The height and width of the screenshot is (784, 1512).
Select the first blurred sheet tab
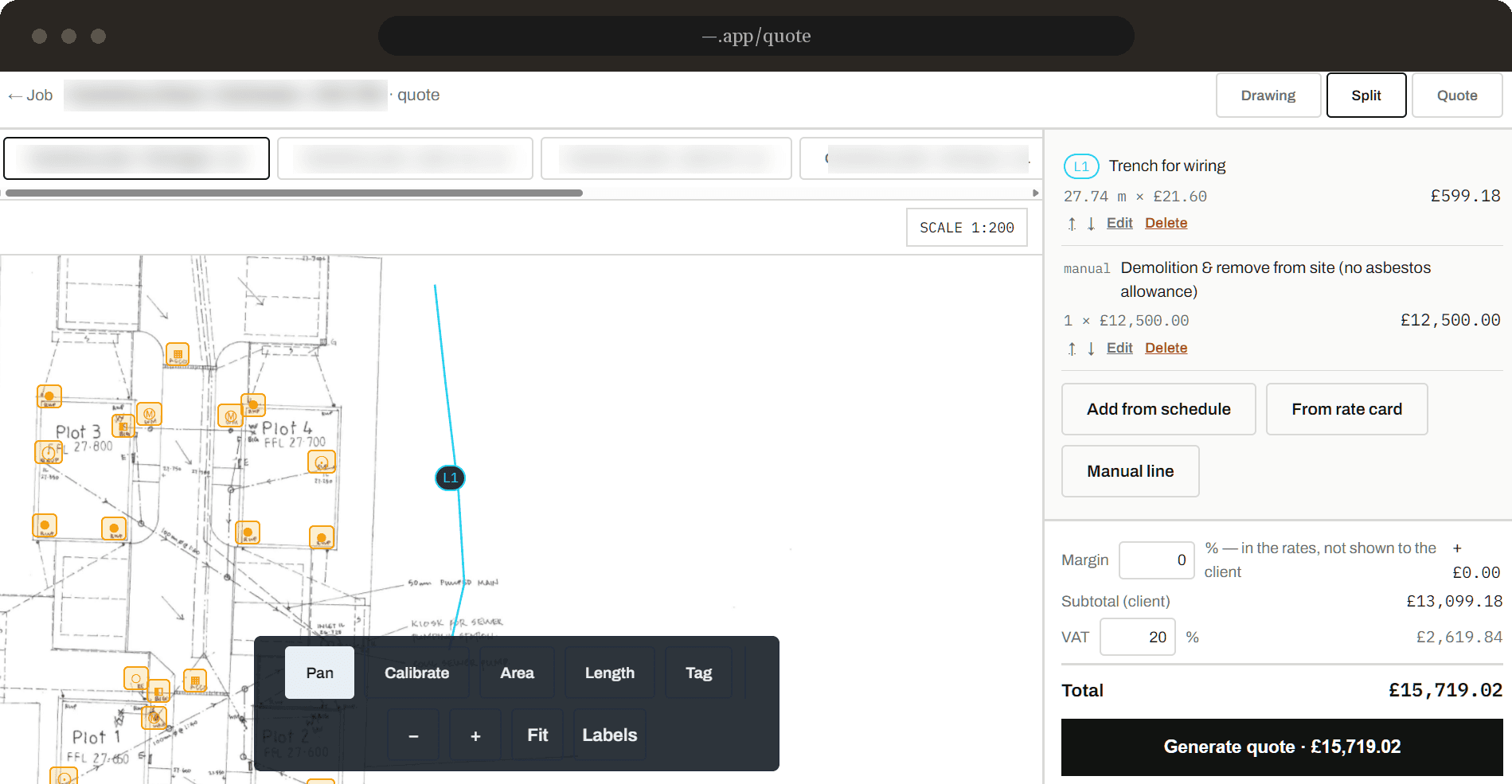pyautogui.click(x=137, y=158)
